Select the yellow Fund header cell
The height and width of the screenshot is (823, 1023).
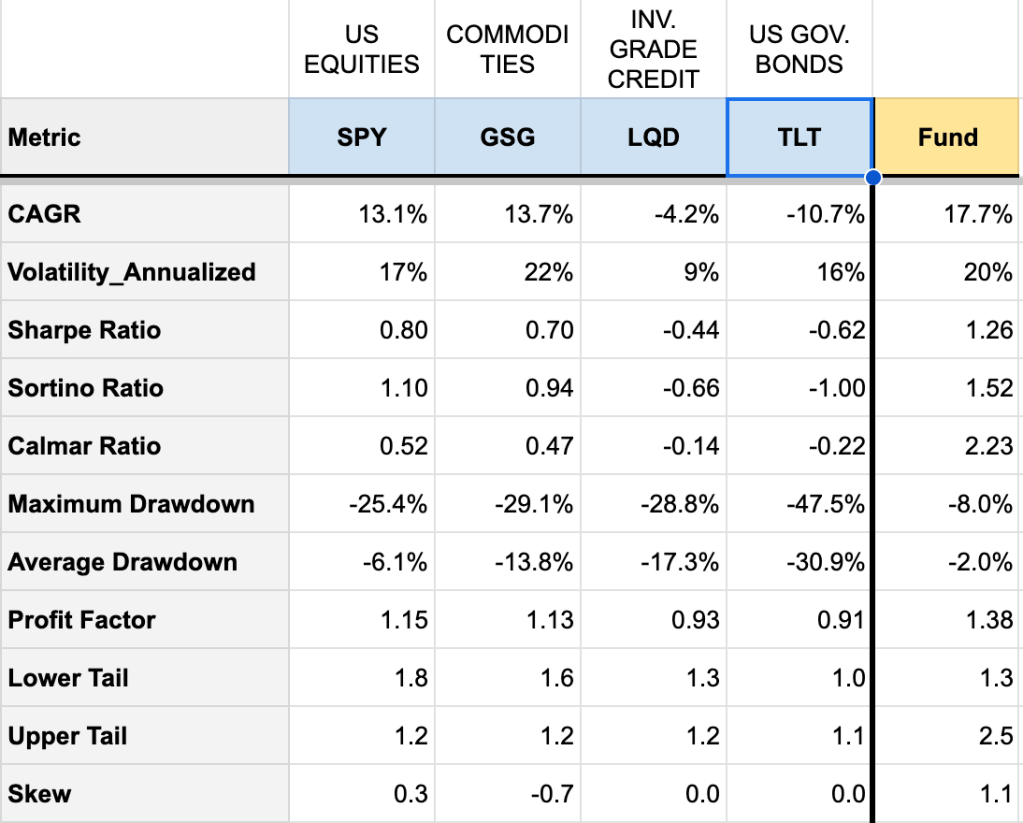click(947, 137)
